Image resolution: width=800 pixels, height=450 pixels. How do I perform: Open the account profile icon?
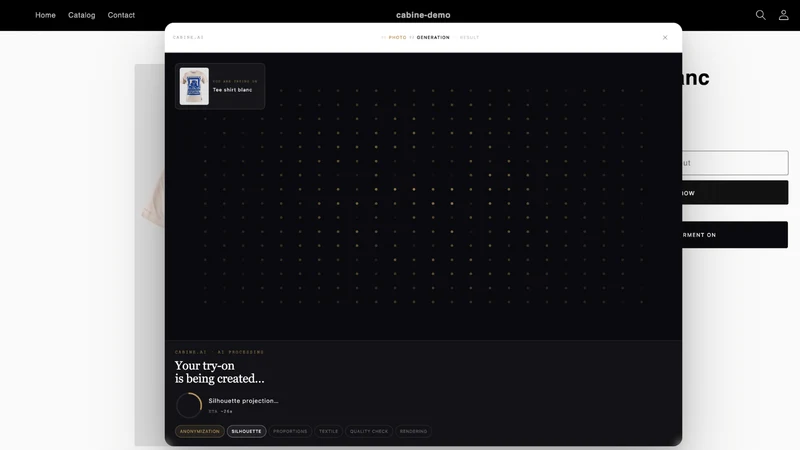pos(783,15)
